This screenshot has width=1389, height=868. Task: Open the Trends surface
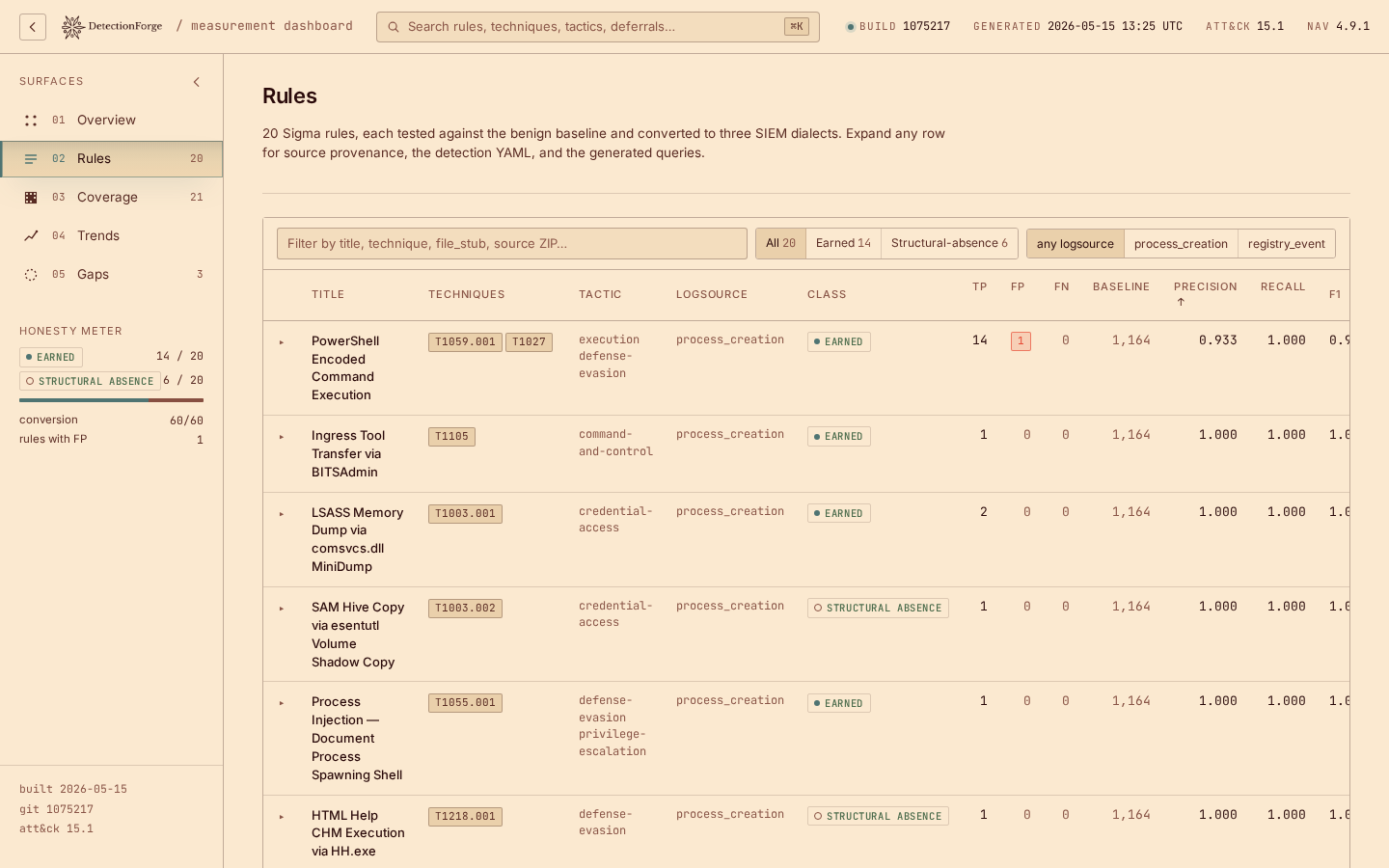112,236
